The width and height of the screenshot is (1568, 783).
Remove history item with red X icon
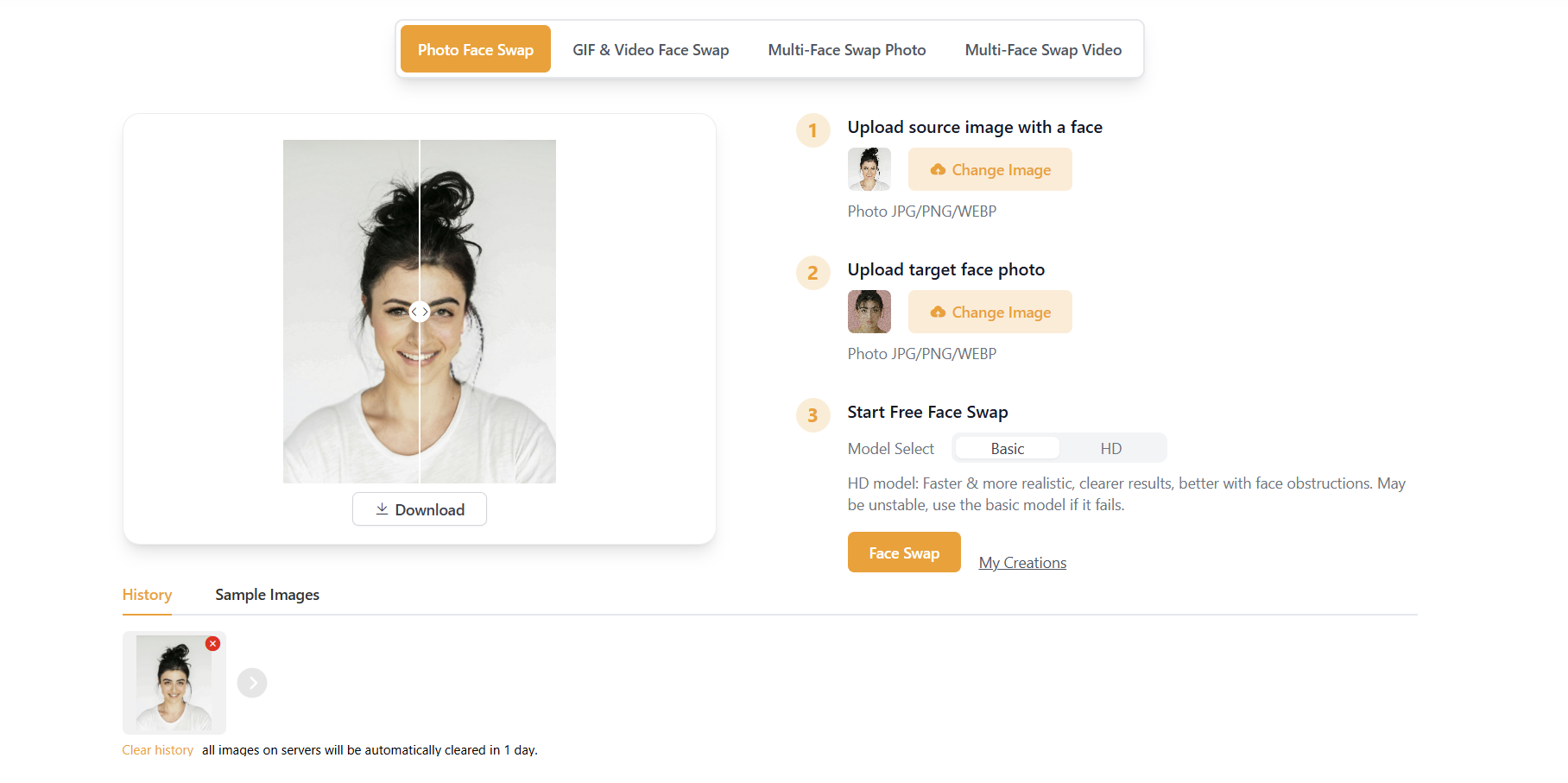(212, 644)
